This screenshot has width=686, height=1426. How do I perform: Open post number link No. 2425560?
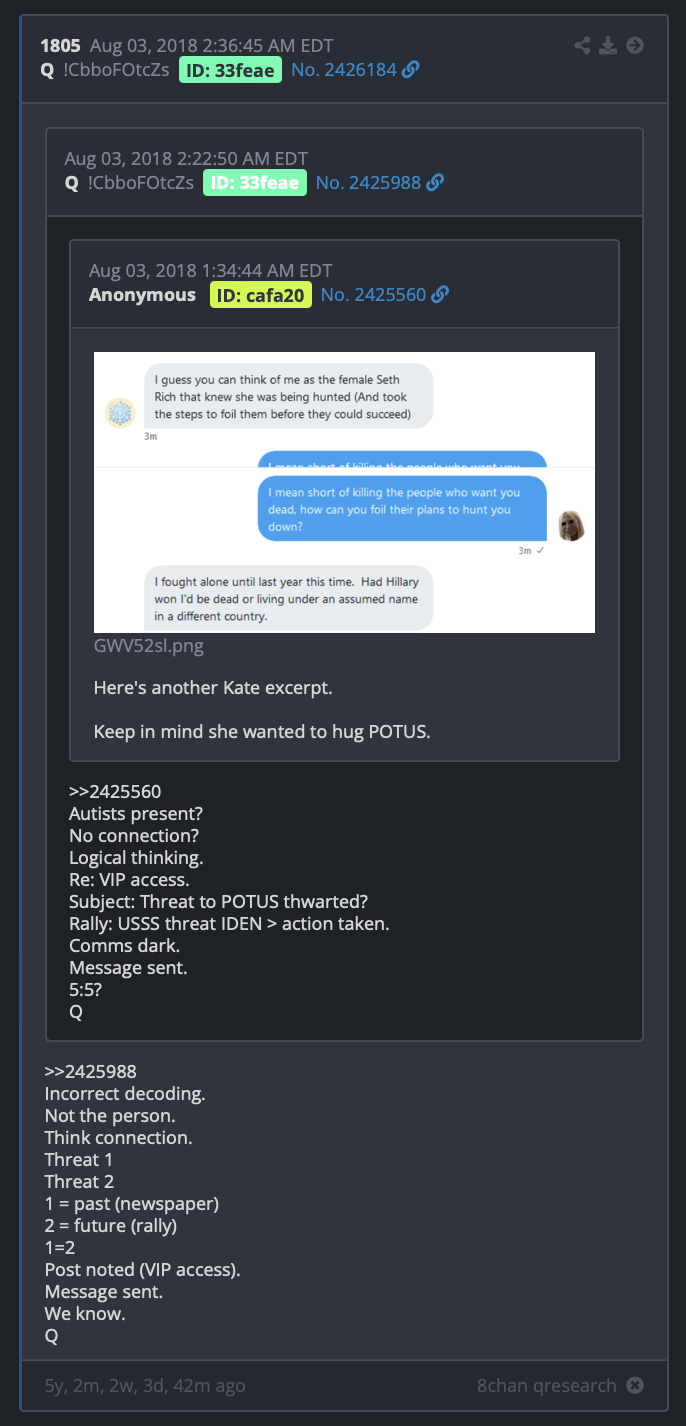pyautogui.click(x=373, y=295)
